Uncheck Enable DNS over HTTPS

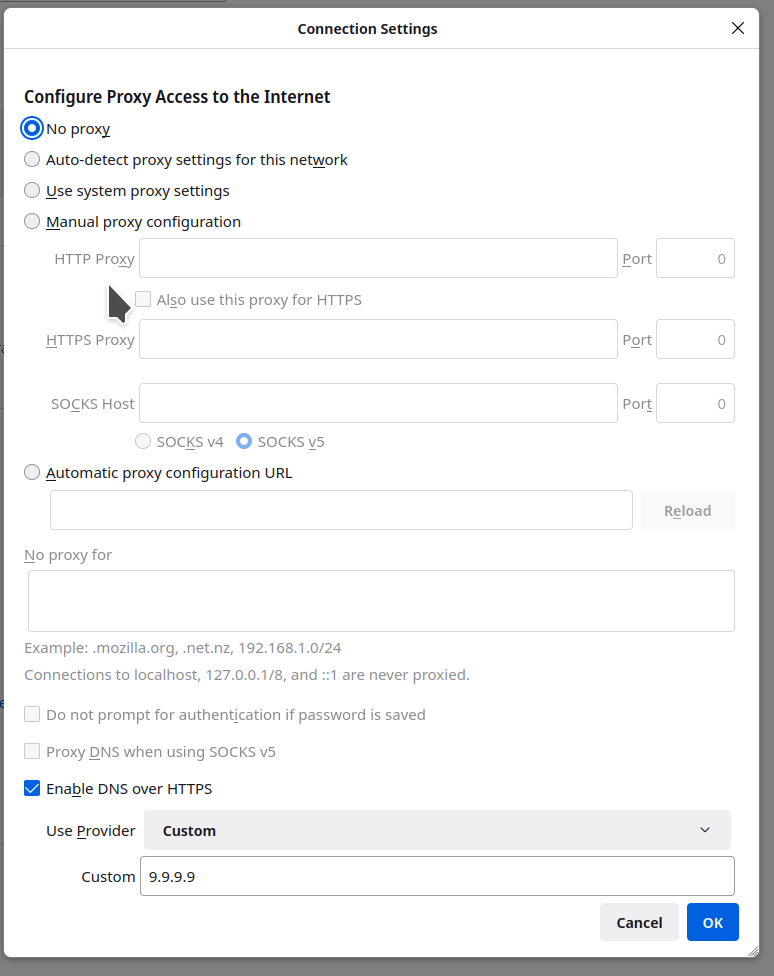pyautogui.click(x=33, y=788)
